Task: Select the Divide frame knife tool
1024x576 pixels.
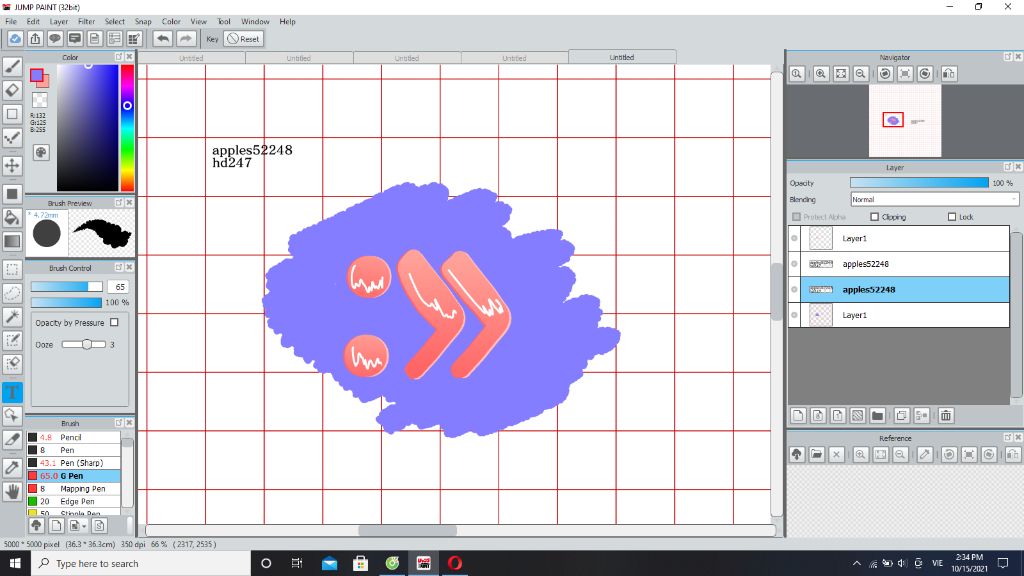Action: click(x=12, y=439)
